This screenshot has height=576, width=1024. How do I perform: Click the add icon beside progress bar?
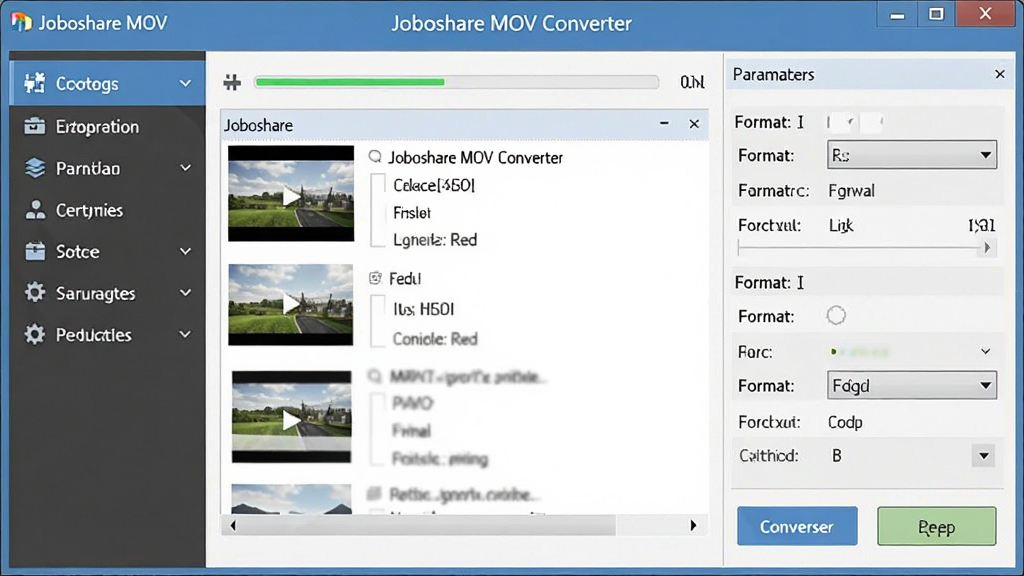(x=232, y=82)
